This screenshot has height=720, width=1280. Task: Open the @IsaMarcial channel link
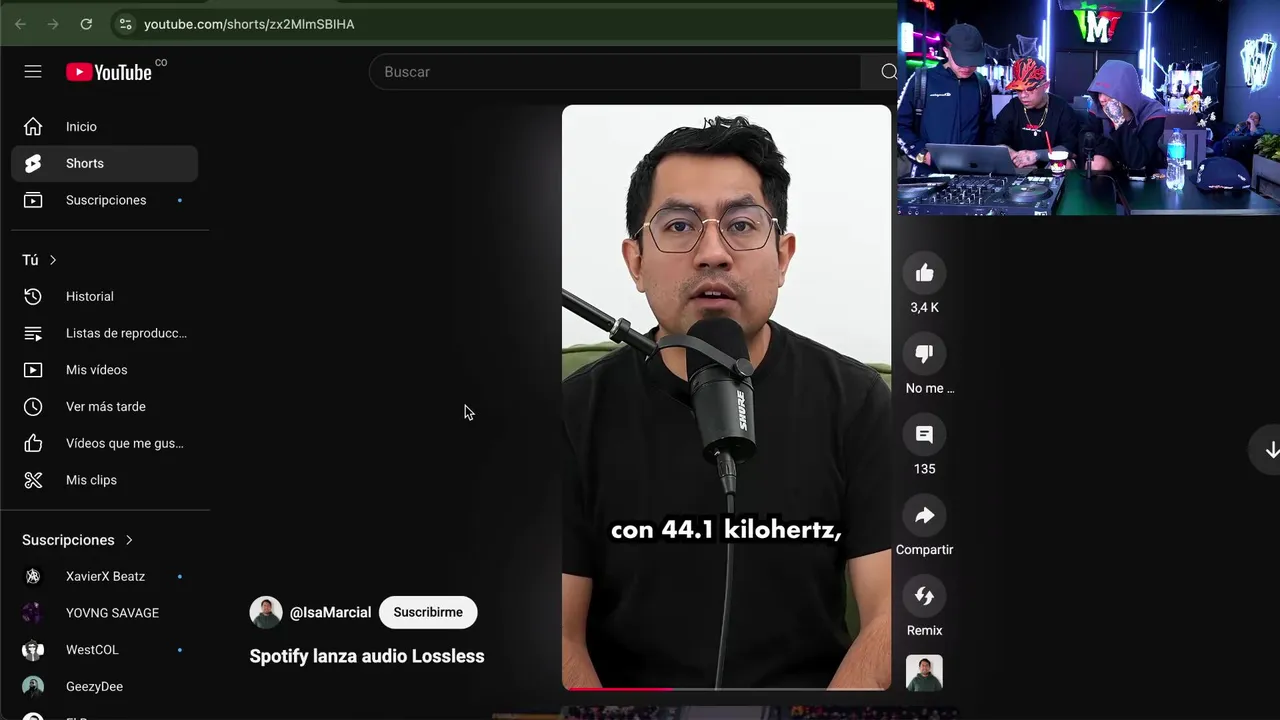tap(330, 612)
